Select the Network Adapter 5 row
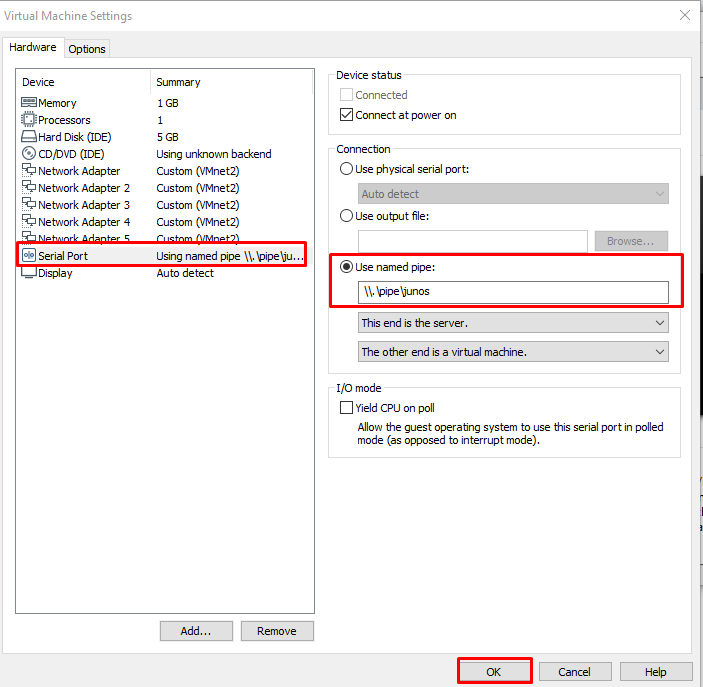The image size is (703, 687). tap(164, 238)
